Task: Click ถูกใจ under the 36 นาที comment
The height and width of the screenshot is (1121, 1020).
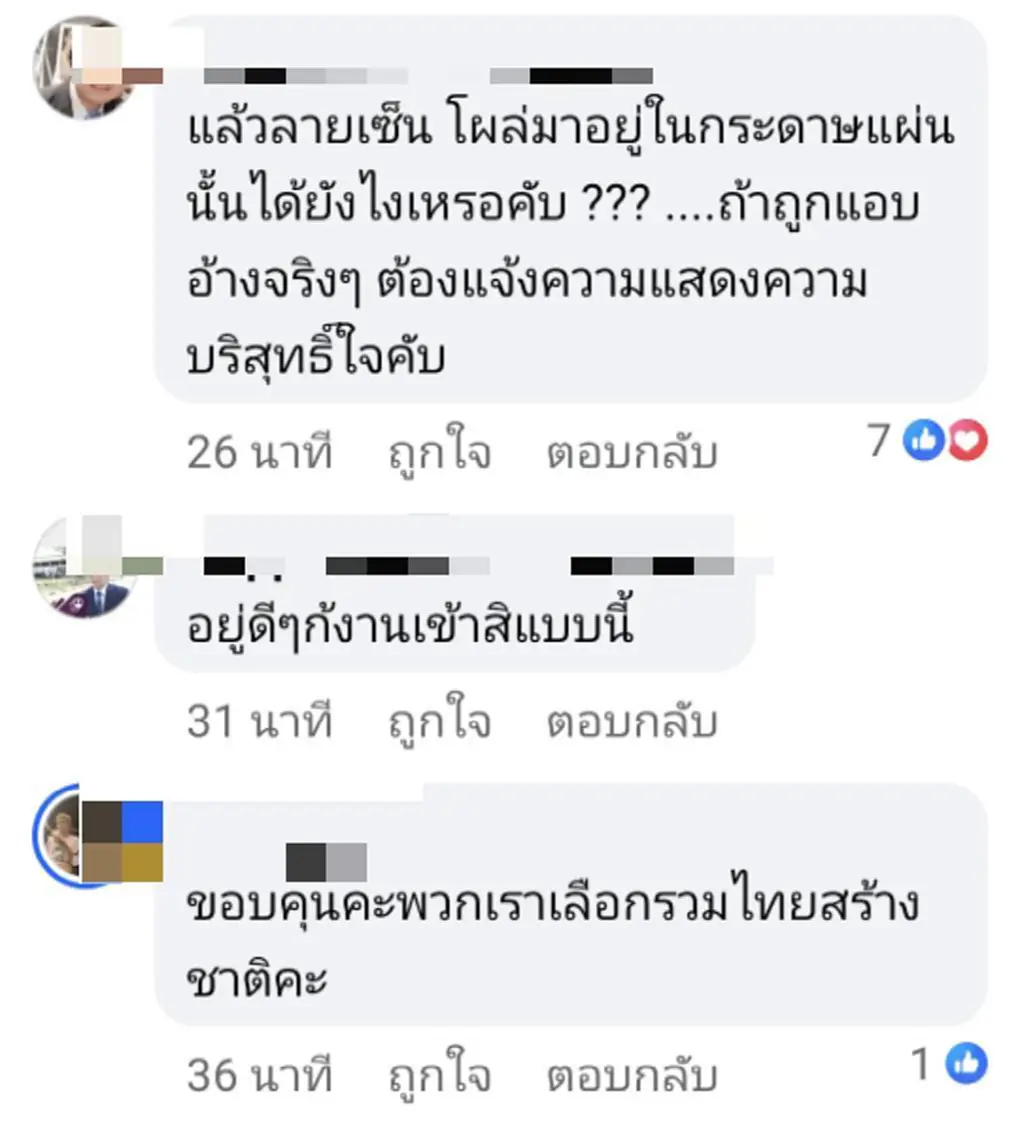Action: [x=440, y=1075]
